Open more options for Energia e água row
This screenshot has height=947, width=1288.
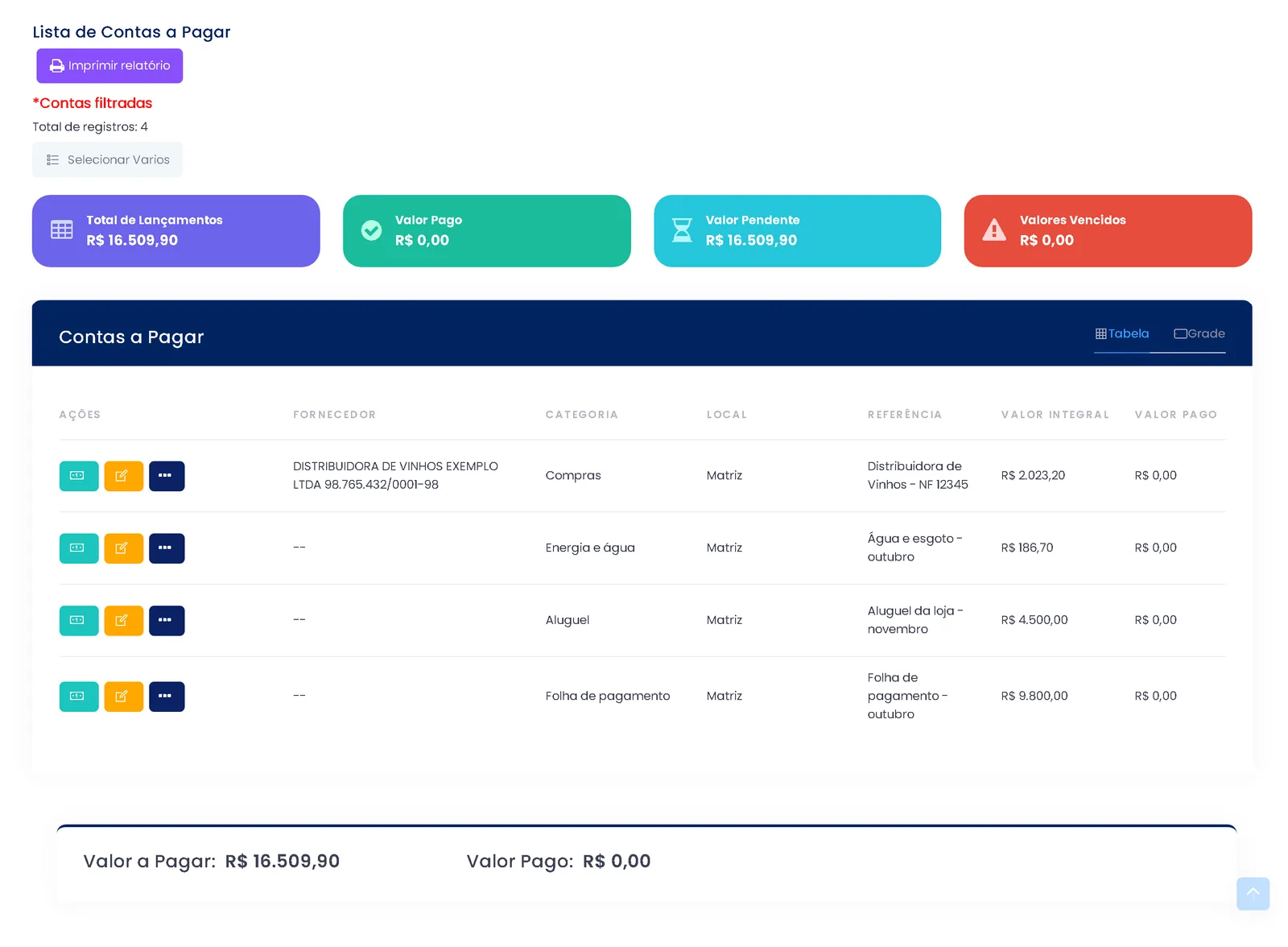[167, 548]
